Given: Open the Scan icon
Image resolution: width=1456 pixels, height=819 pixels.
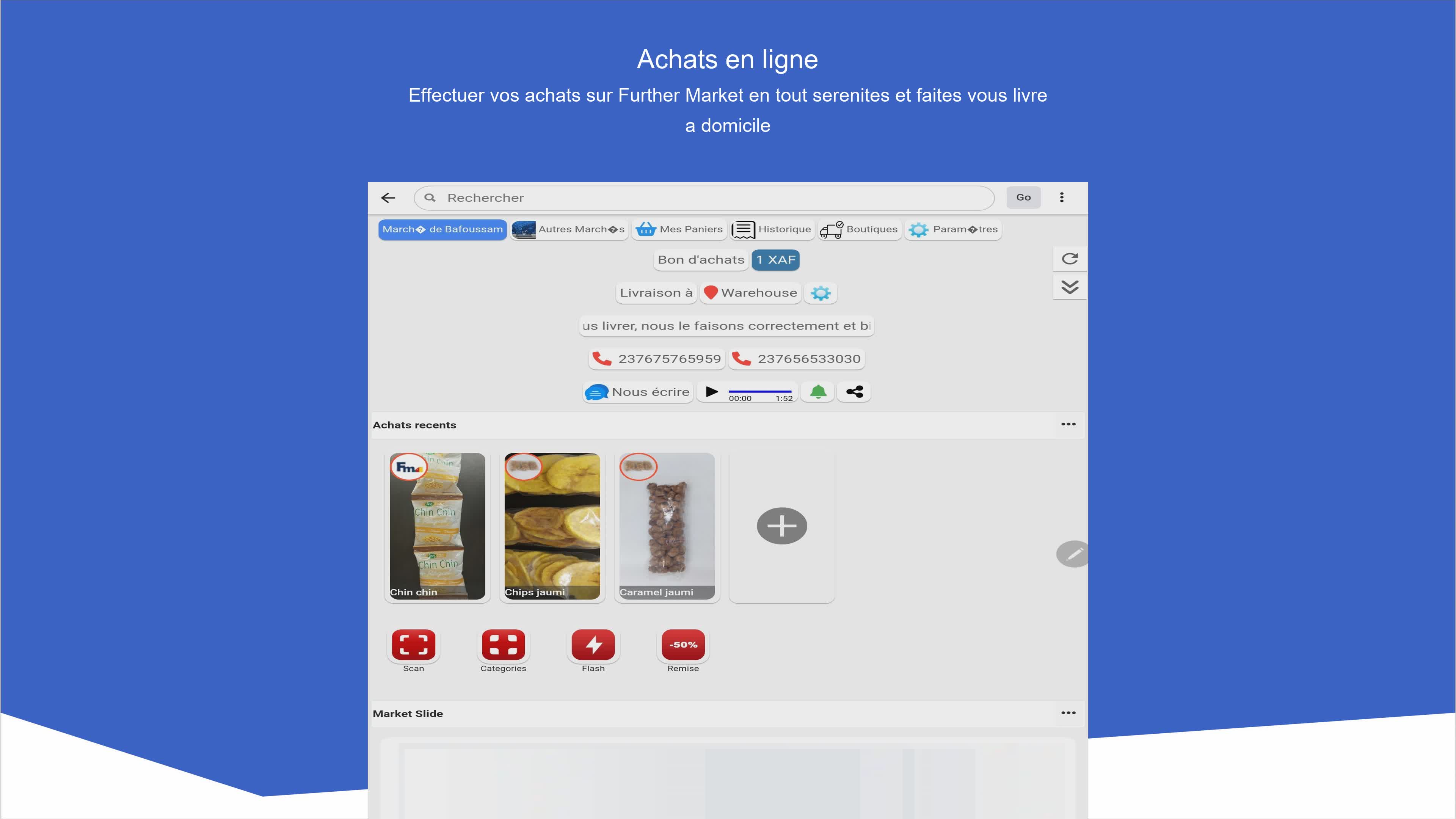Looking at the screenshot, I should 413,645.
